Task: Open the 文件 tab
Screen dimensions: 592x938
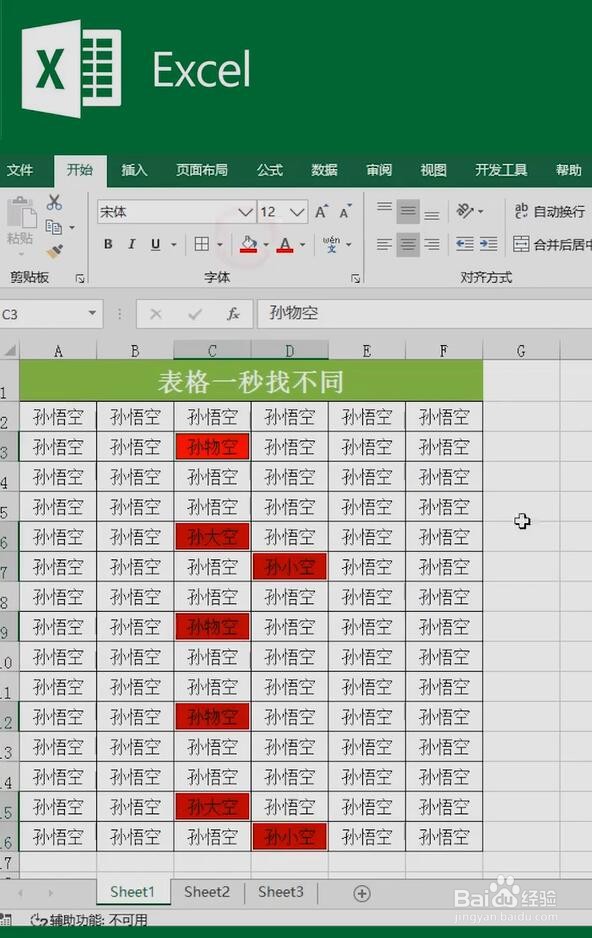Action: pyautogui.click(x=20, y=170)
